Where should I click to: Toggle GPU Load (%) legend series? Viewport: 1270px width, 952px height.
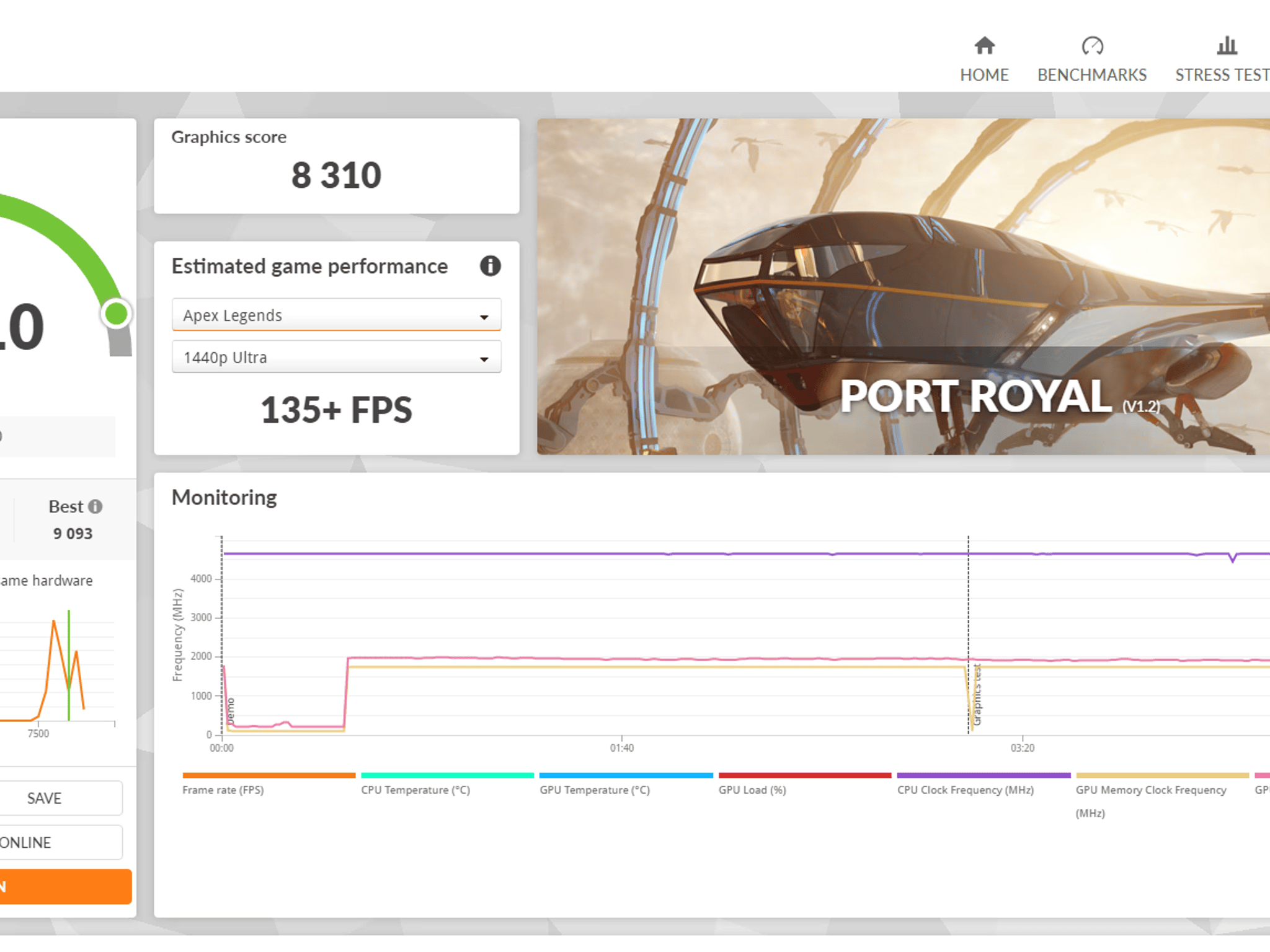click(x=804, y=784)
